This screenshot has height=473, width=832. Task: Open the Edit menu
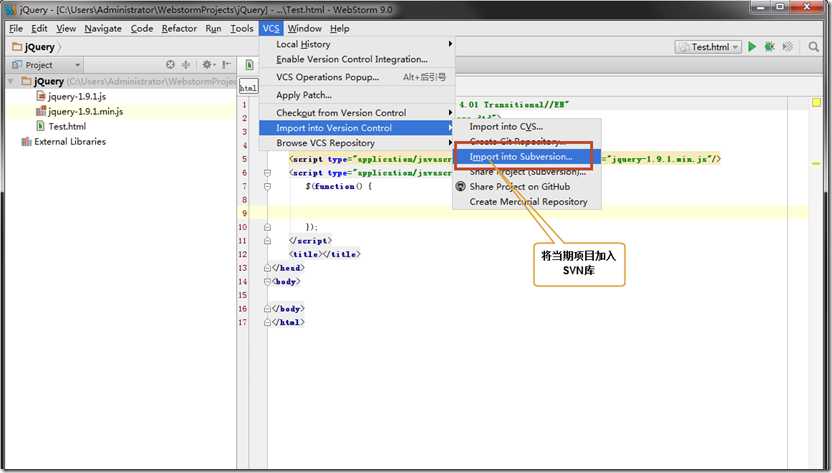point(39,29)
